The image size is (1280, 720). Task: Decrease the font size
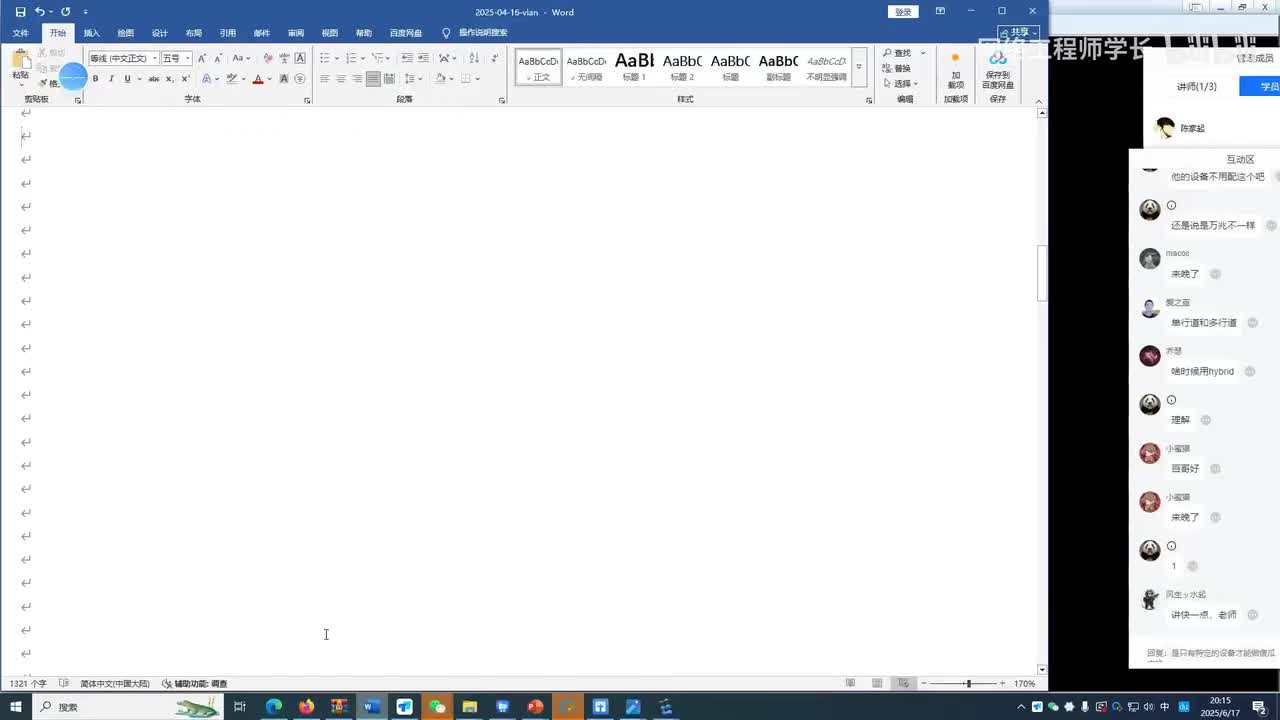click(217, 58)
